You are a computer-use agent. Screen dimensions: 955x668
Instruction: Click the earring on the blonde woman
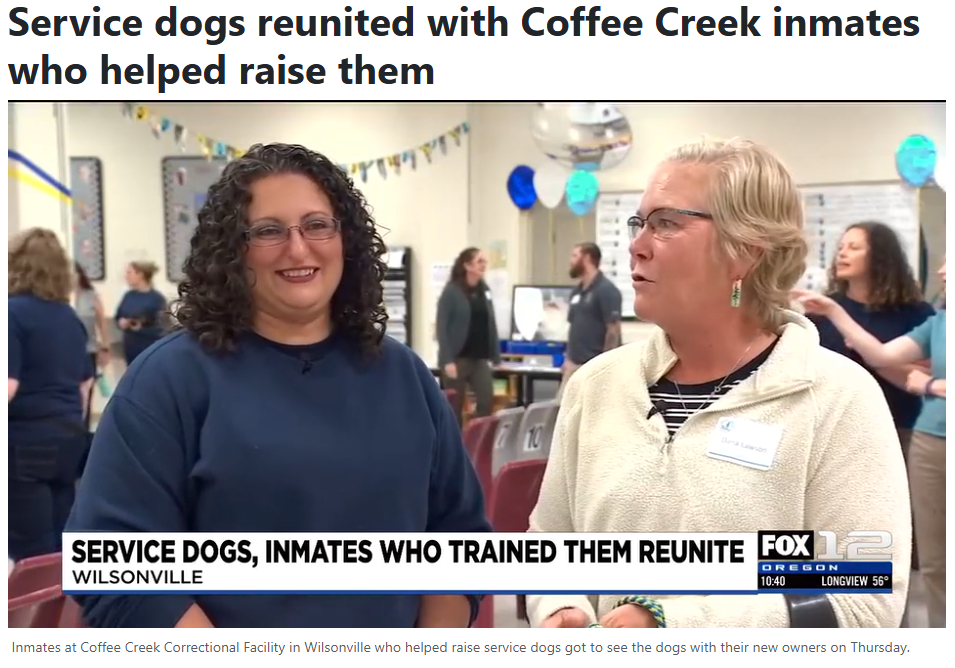(736, 293)
